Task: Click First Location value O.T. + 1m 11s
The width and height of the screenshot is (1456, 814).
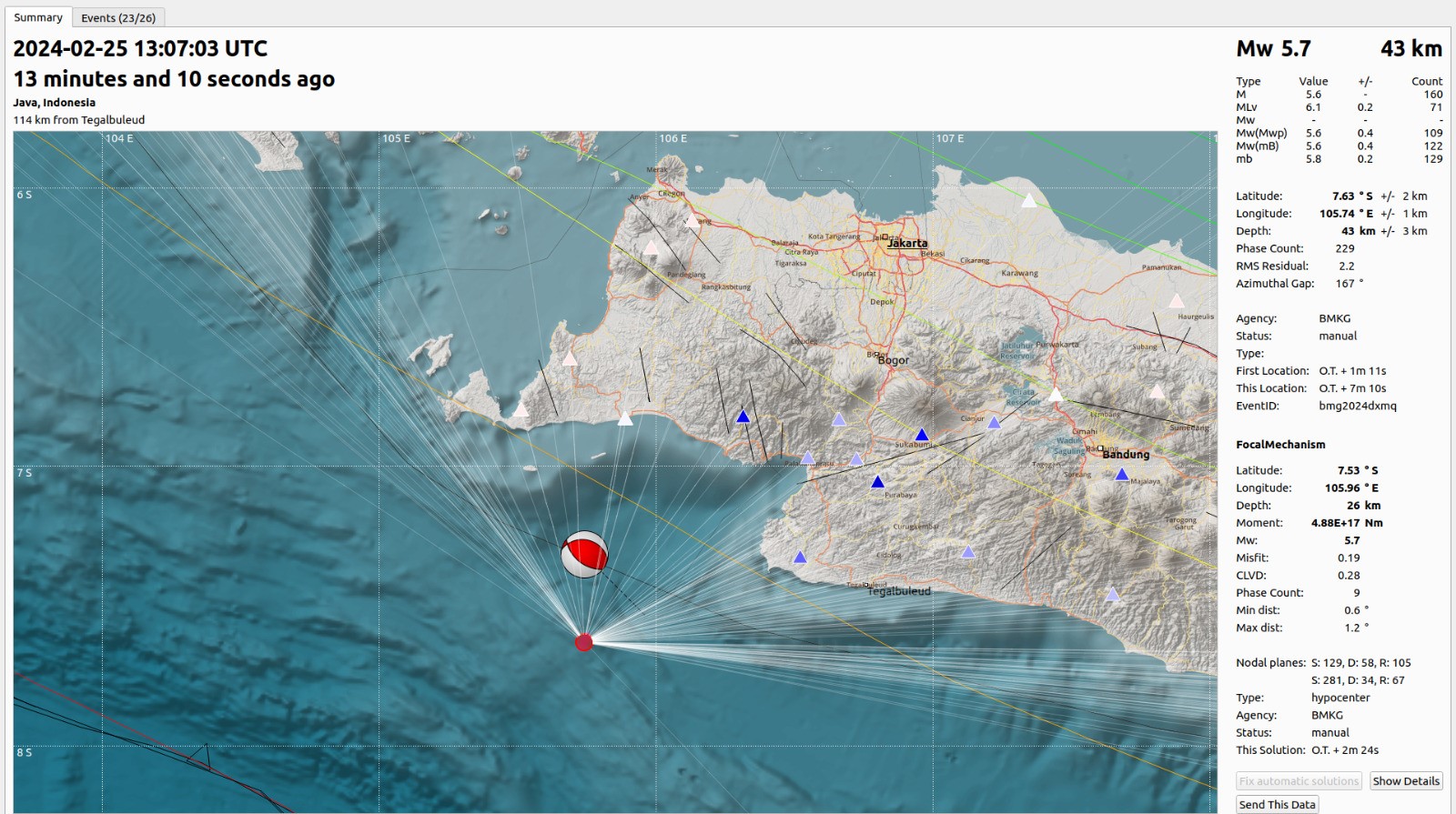Action: click(x=1352, y=371)
